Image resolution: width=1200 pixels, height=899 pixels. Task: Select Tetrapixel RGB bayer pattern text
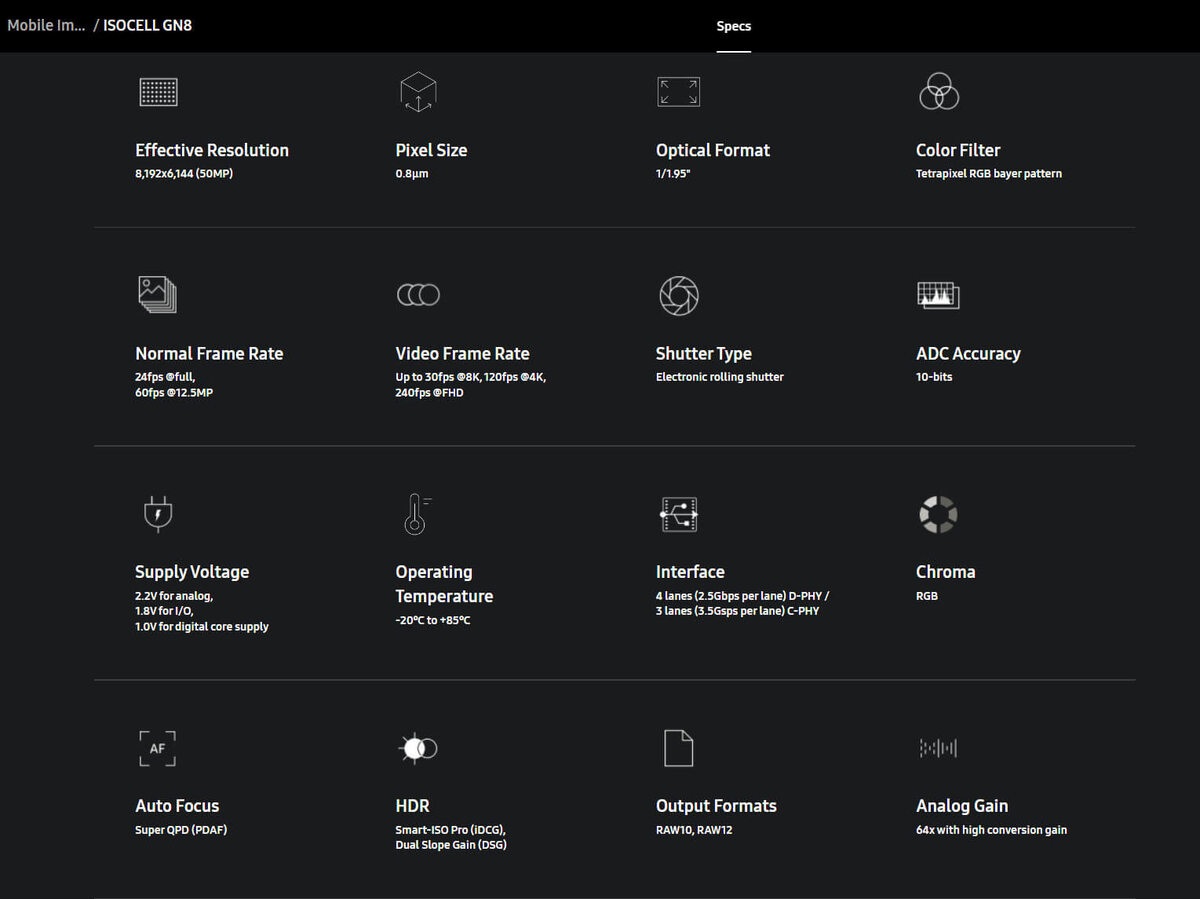point(989,174)
